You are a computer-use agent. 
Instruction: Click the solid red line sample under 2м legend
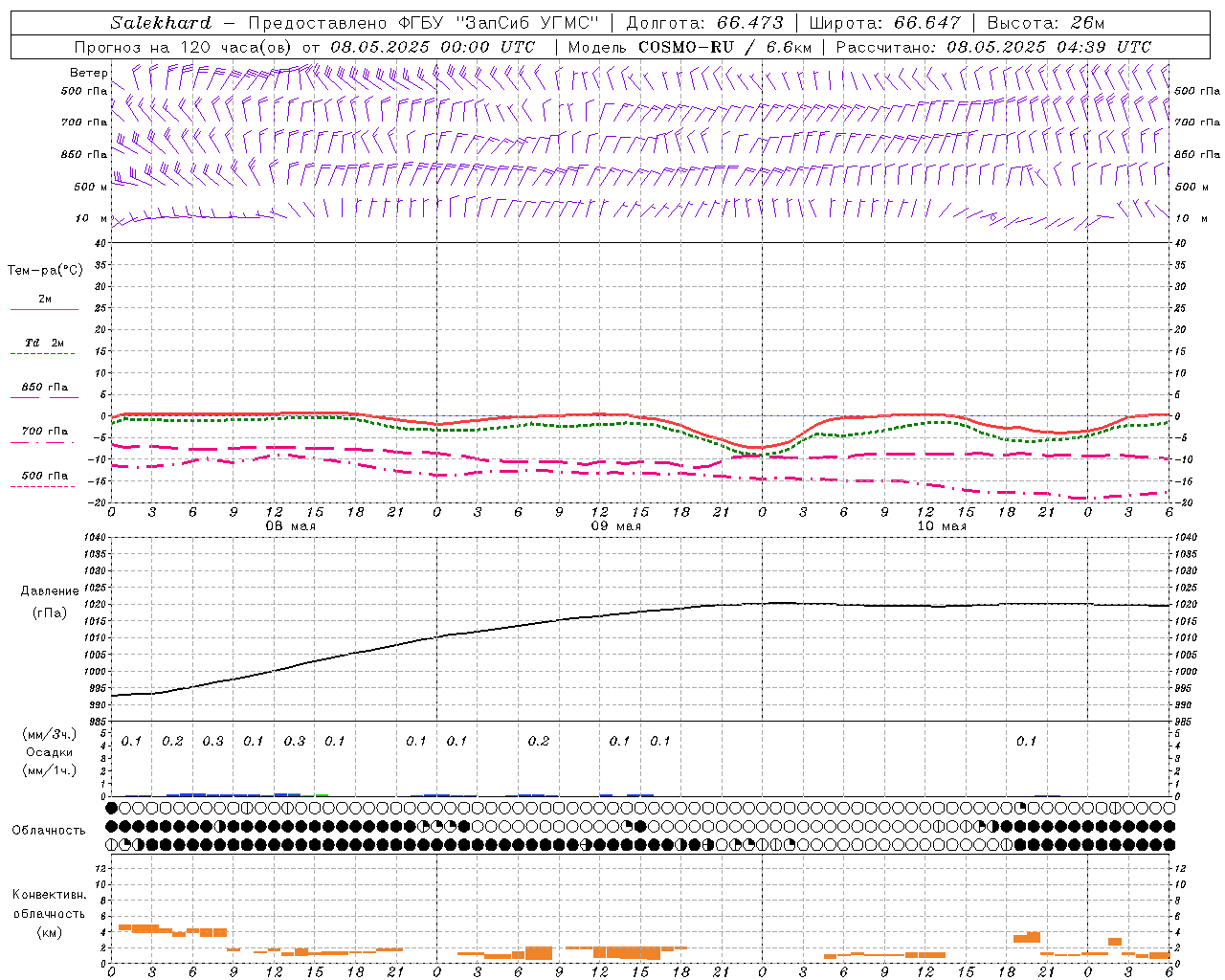(44, 309)
